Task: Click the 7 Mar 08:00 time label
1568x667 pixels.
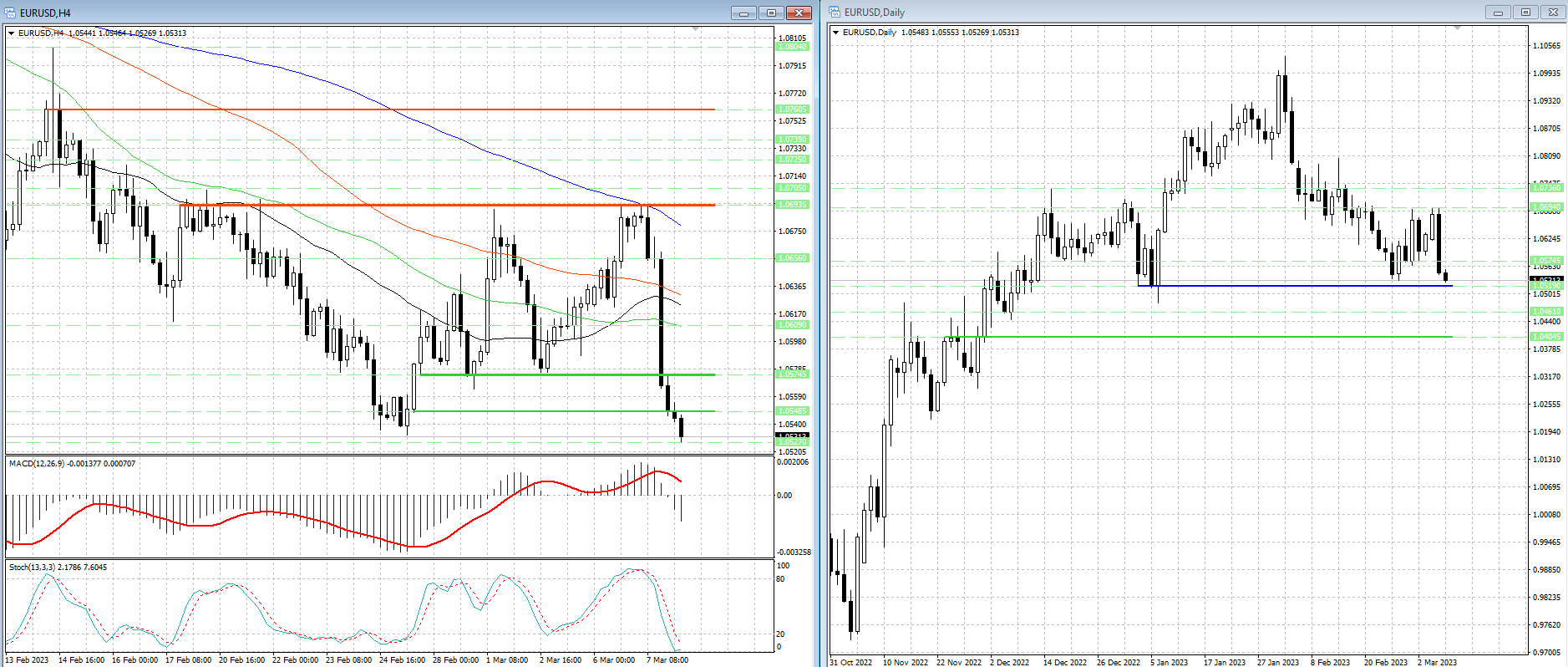Action: pos(667,659)
